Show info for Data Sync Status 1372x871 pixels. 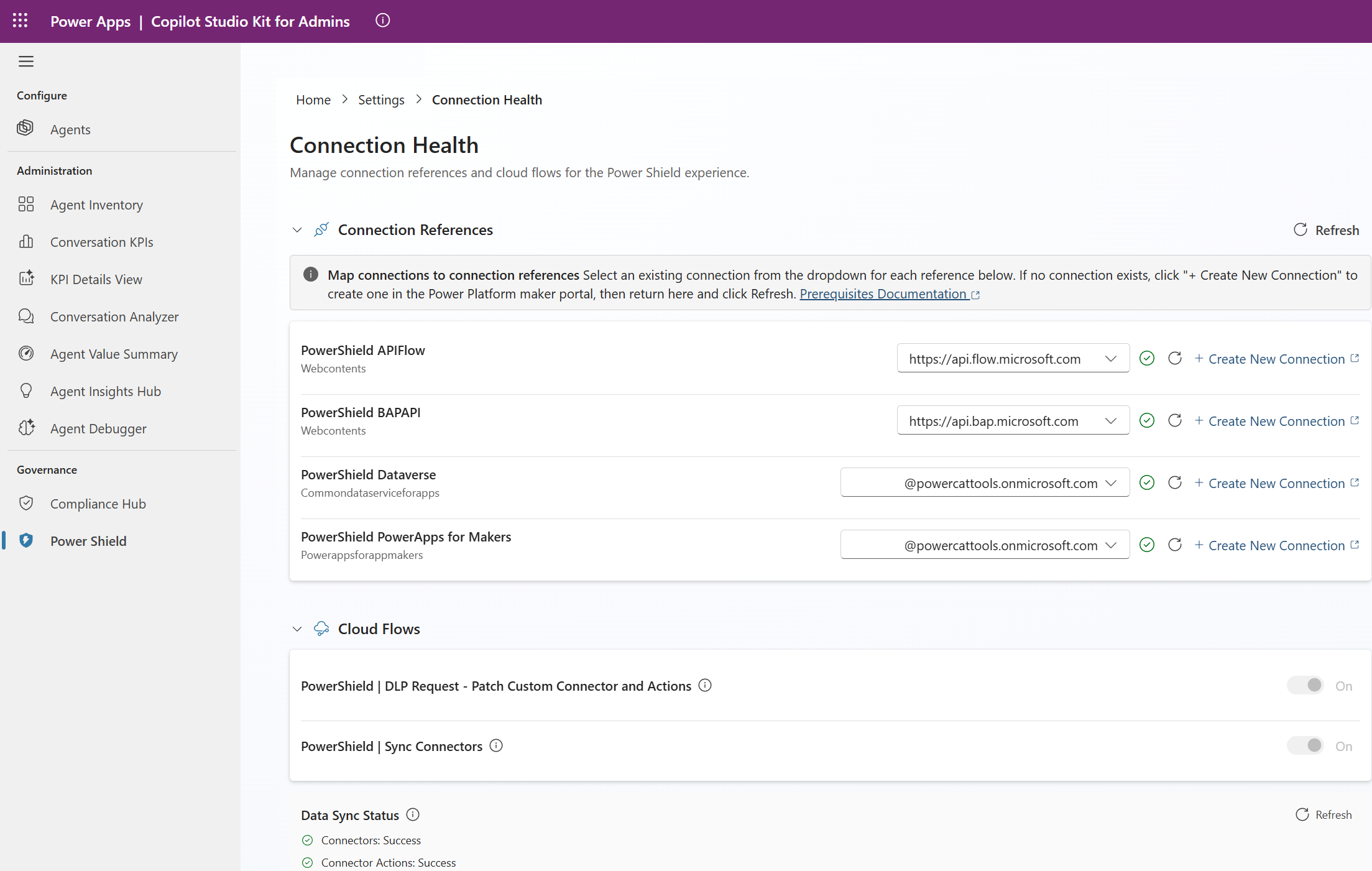413,814
